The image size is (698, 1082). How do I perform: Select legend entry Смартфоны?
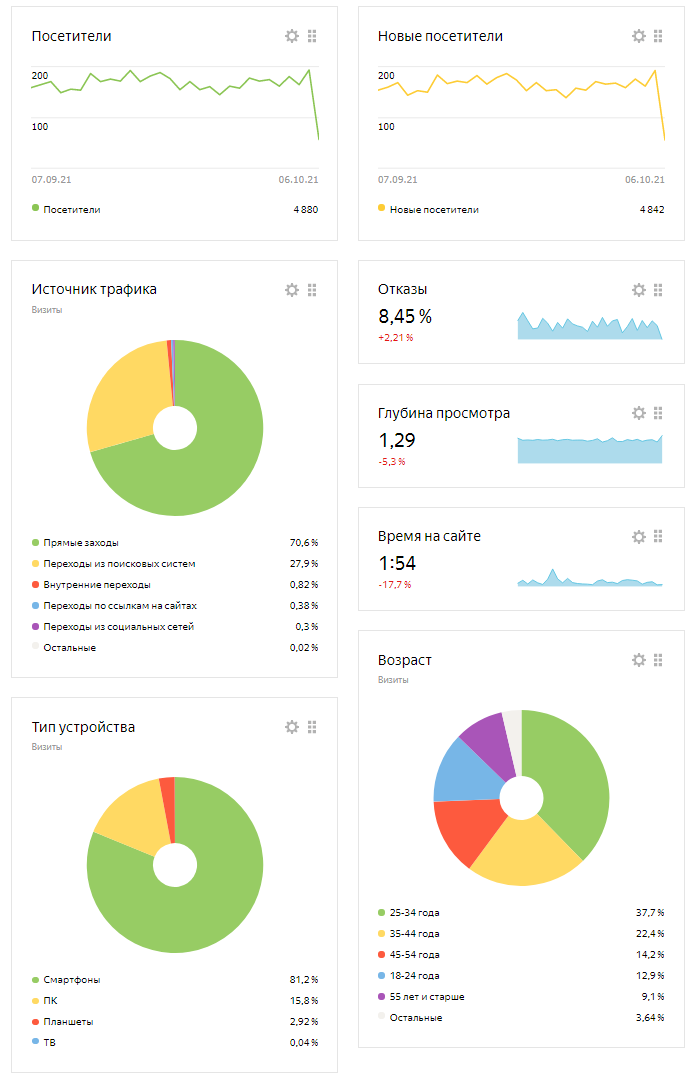pos(72,980)
